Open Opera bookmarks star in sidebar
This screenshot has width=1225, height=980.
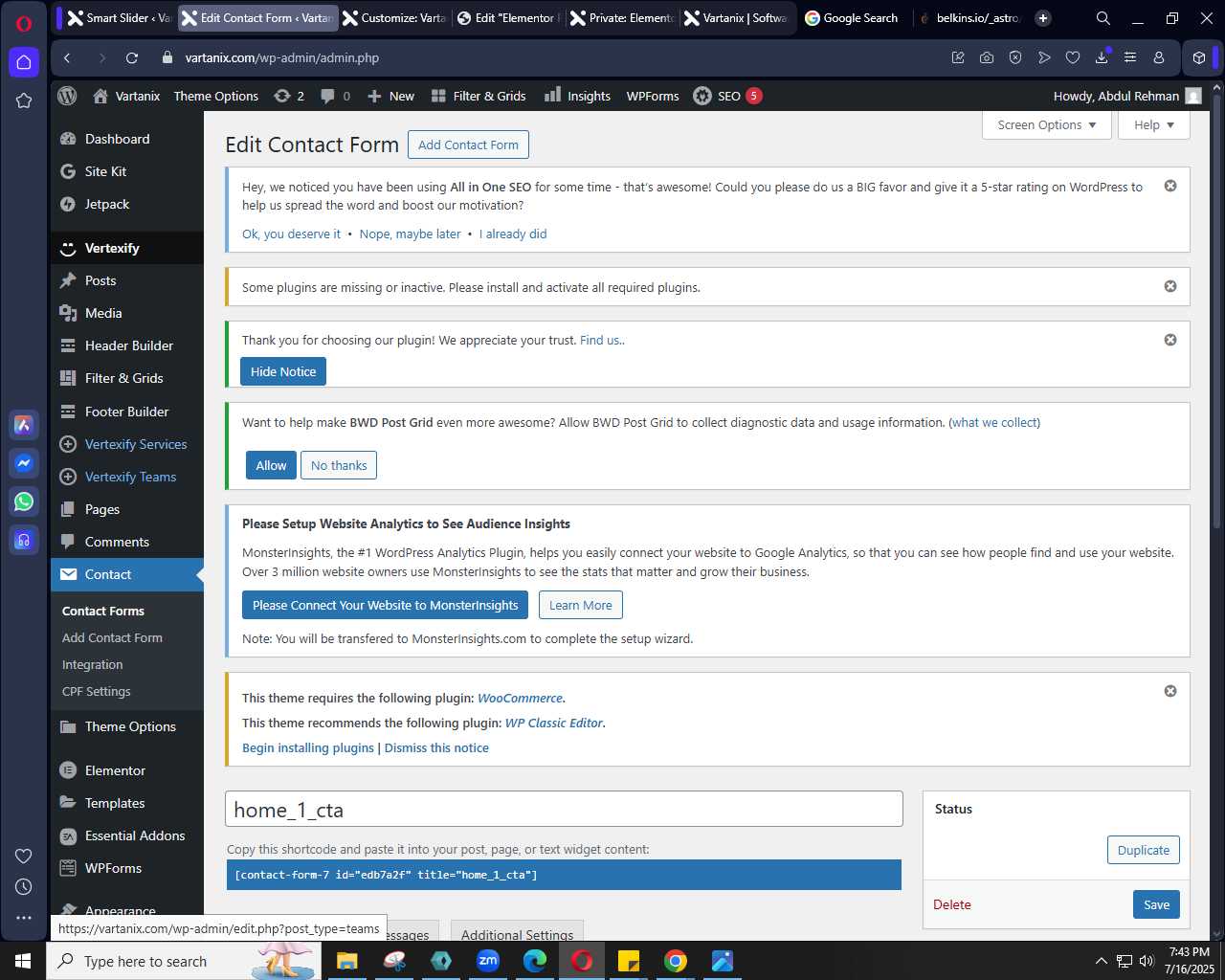24,100
